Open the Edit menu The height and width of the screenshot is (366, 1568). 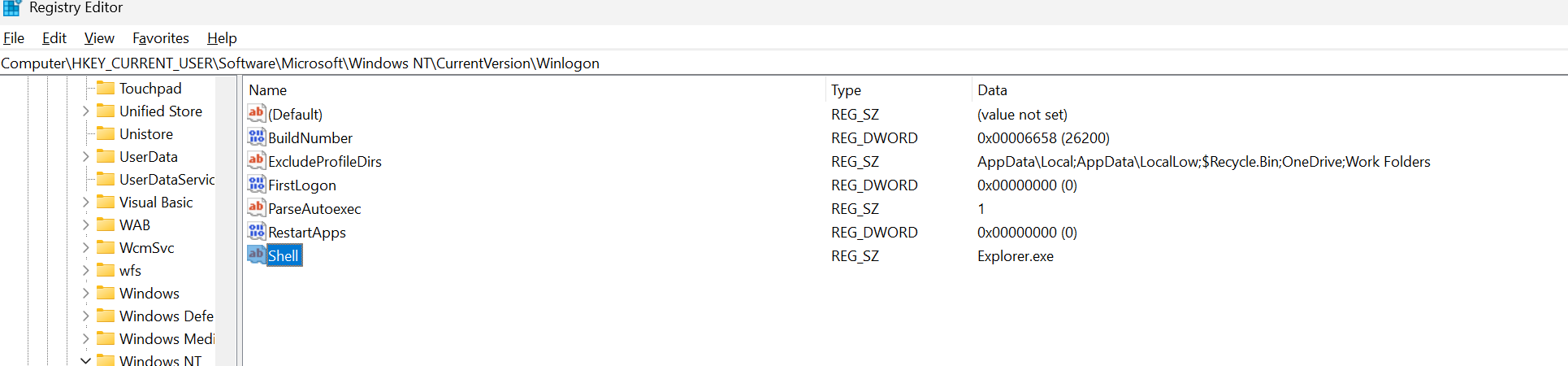coord(54,38)
